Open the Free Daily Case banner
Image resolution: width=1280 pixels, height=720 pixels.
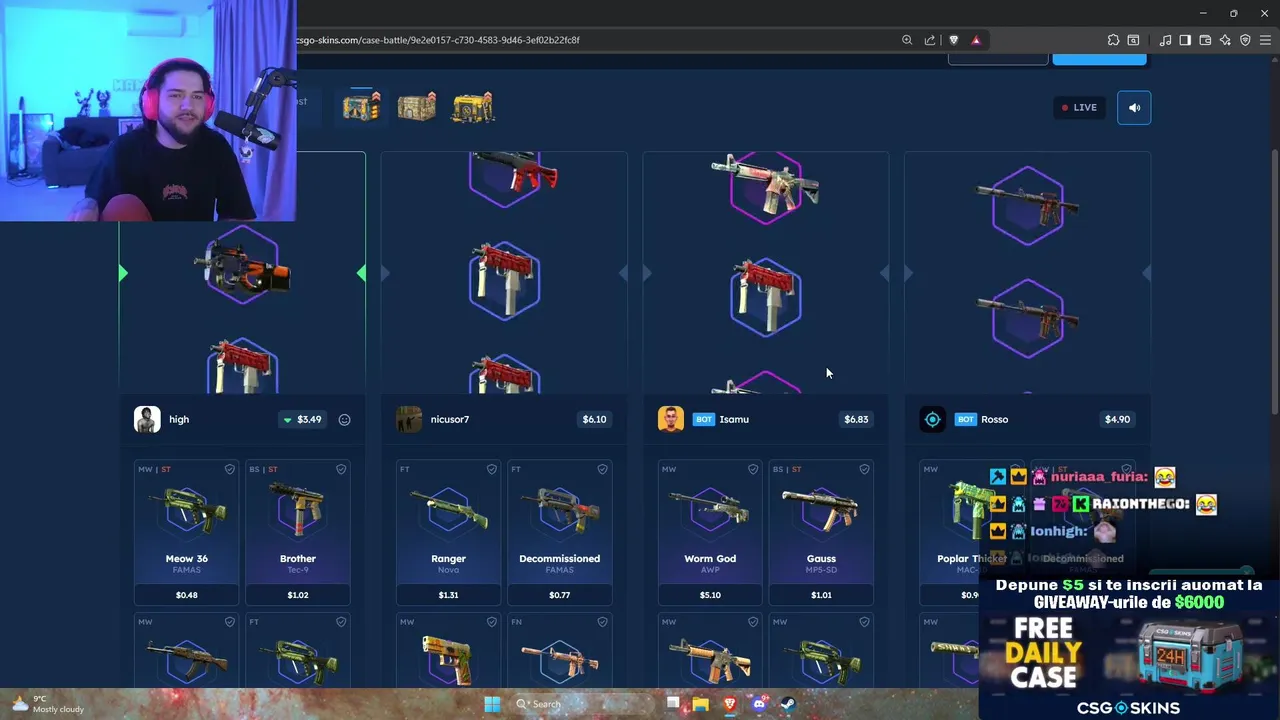pos(1129,648)
